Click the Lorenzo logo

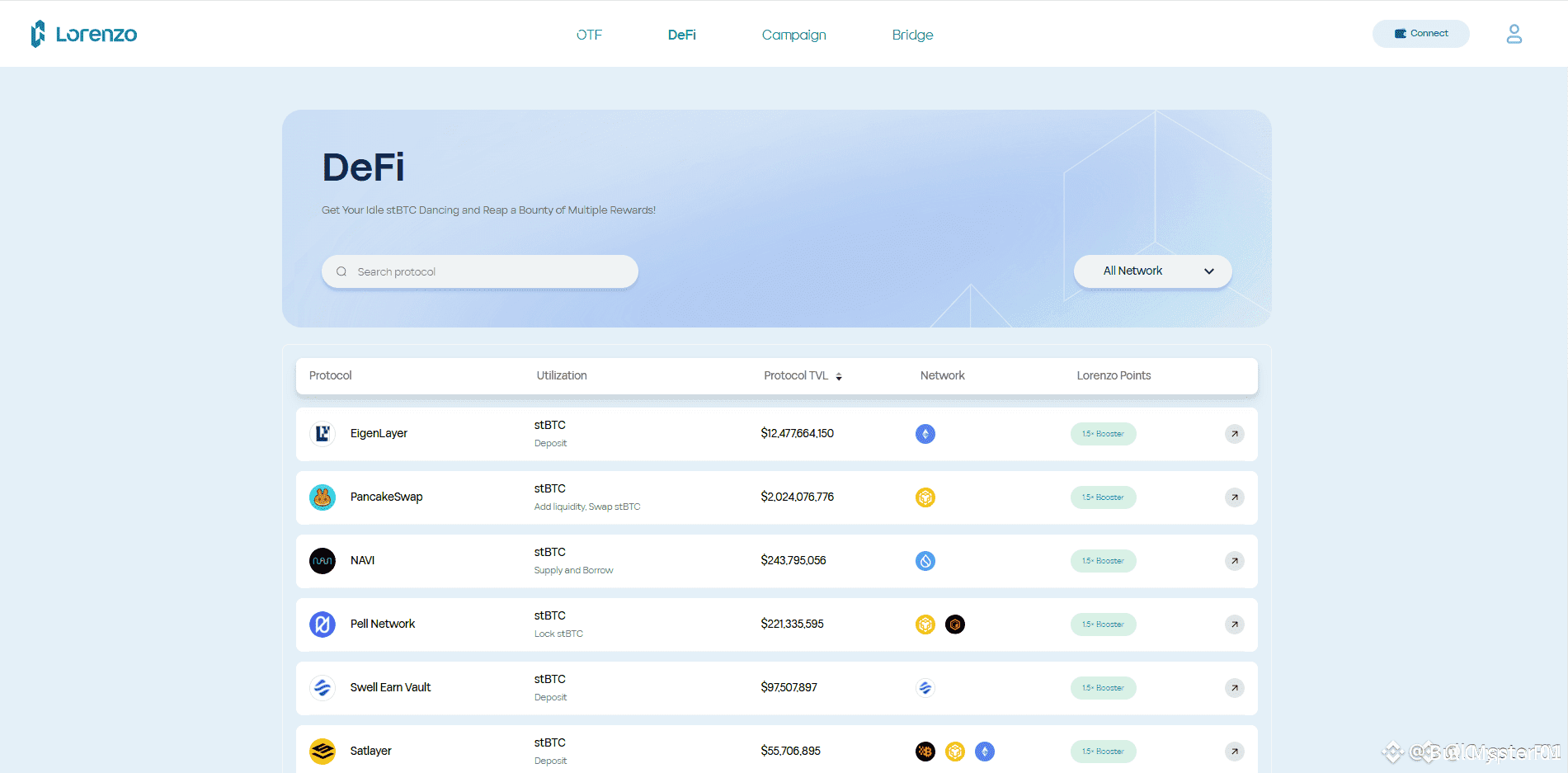[83, 34]
